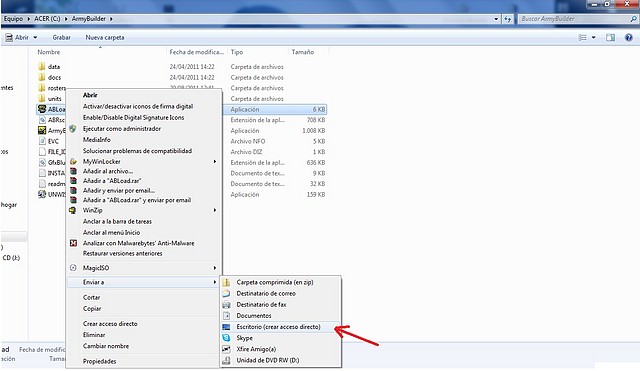Click the MyWinLocker folder icon
The image size is (640, 371).
(73, 162)
